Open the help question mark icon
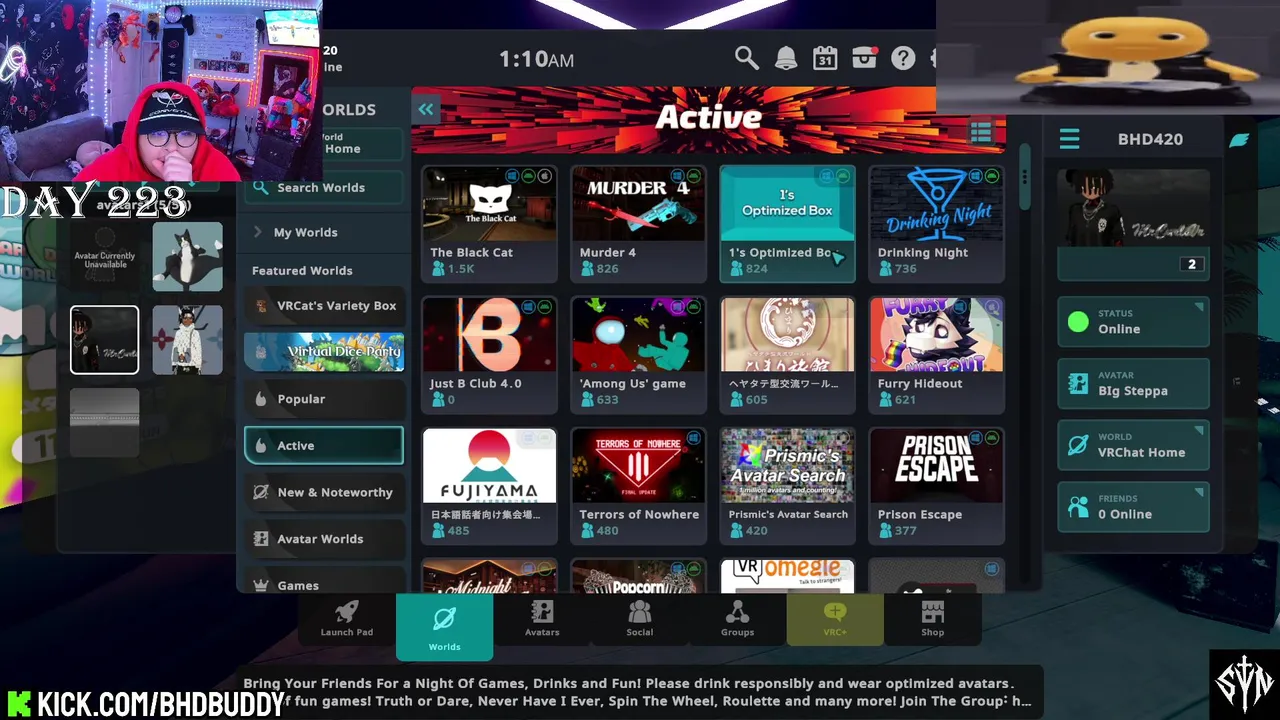Viewport: 1280px width, 720px height. [x=903, y=58]
